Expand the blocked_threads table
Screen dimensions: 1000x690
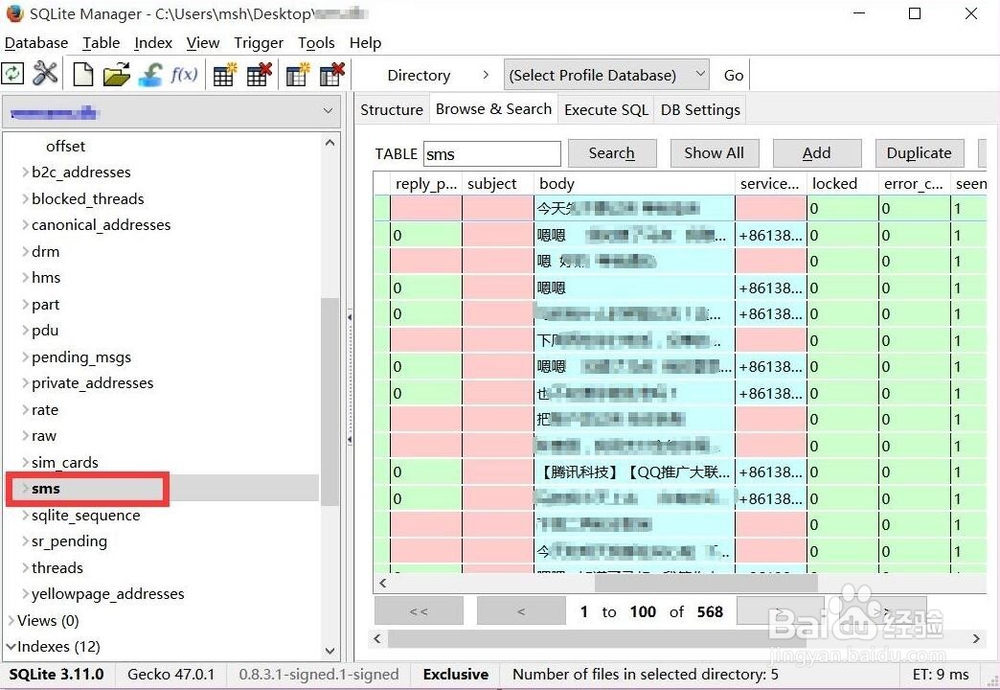click(26, 198)
